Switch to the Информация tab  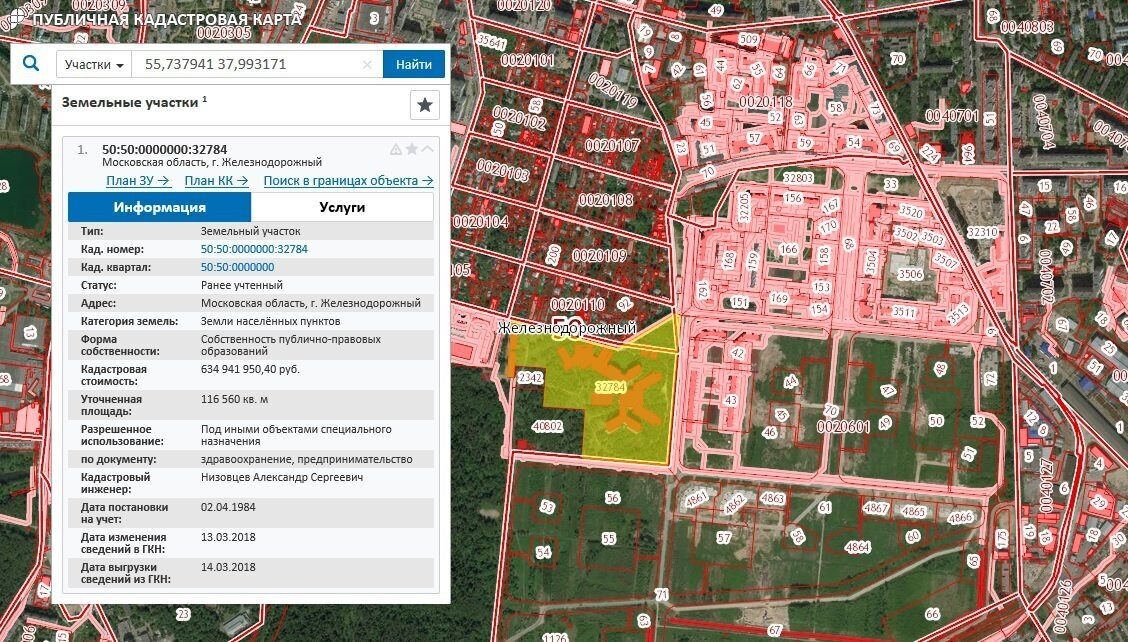pyautogui.click(x=160, y=206)
